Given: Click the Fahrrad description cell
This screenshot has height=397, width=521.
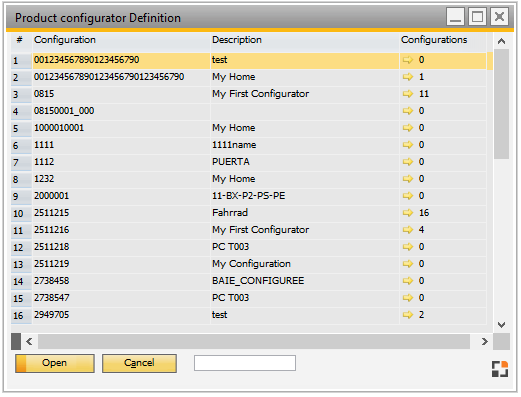Looking at the screenshot, I should coord(305,213).
